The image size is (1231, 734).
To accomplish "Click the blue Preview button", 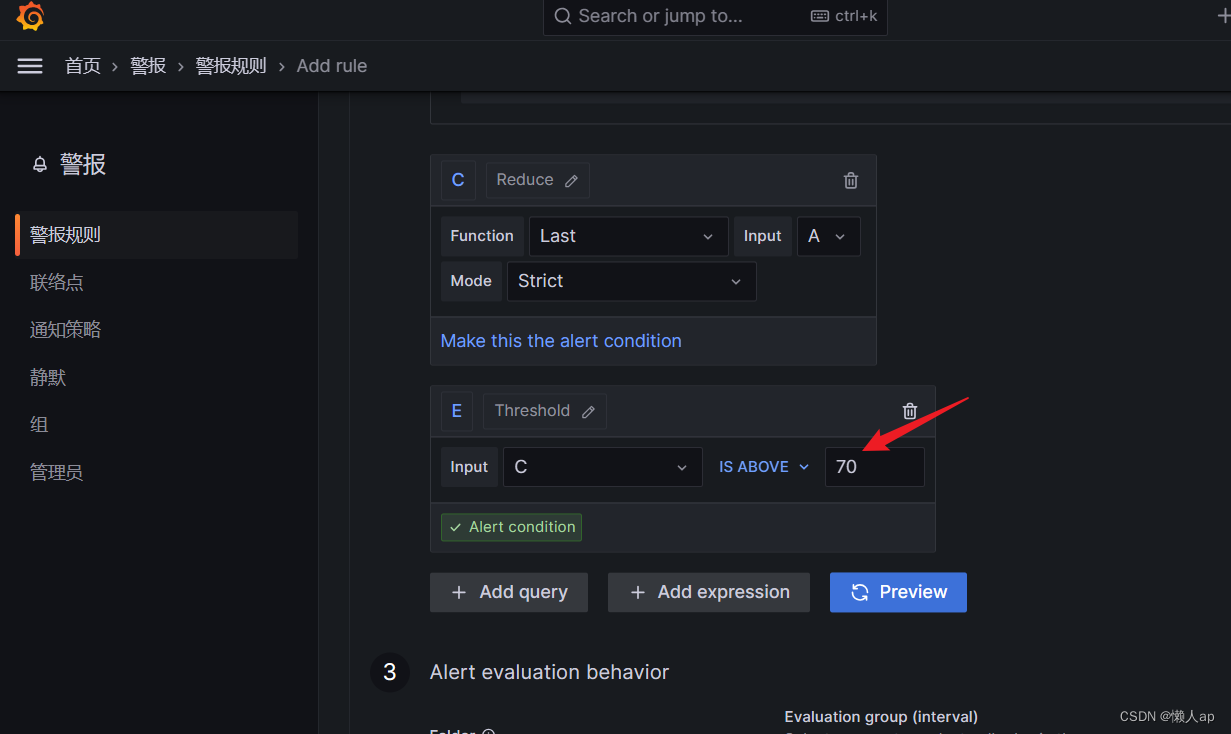I will 898,592.
